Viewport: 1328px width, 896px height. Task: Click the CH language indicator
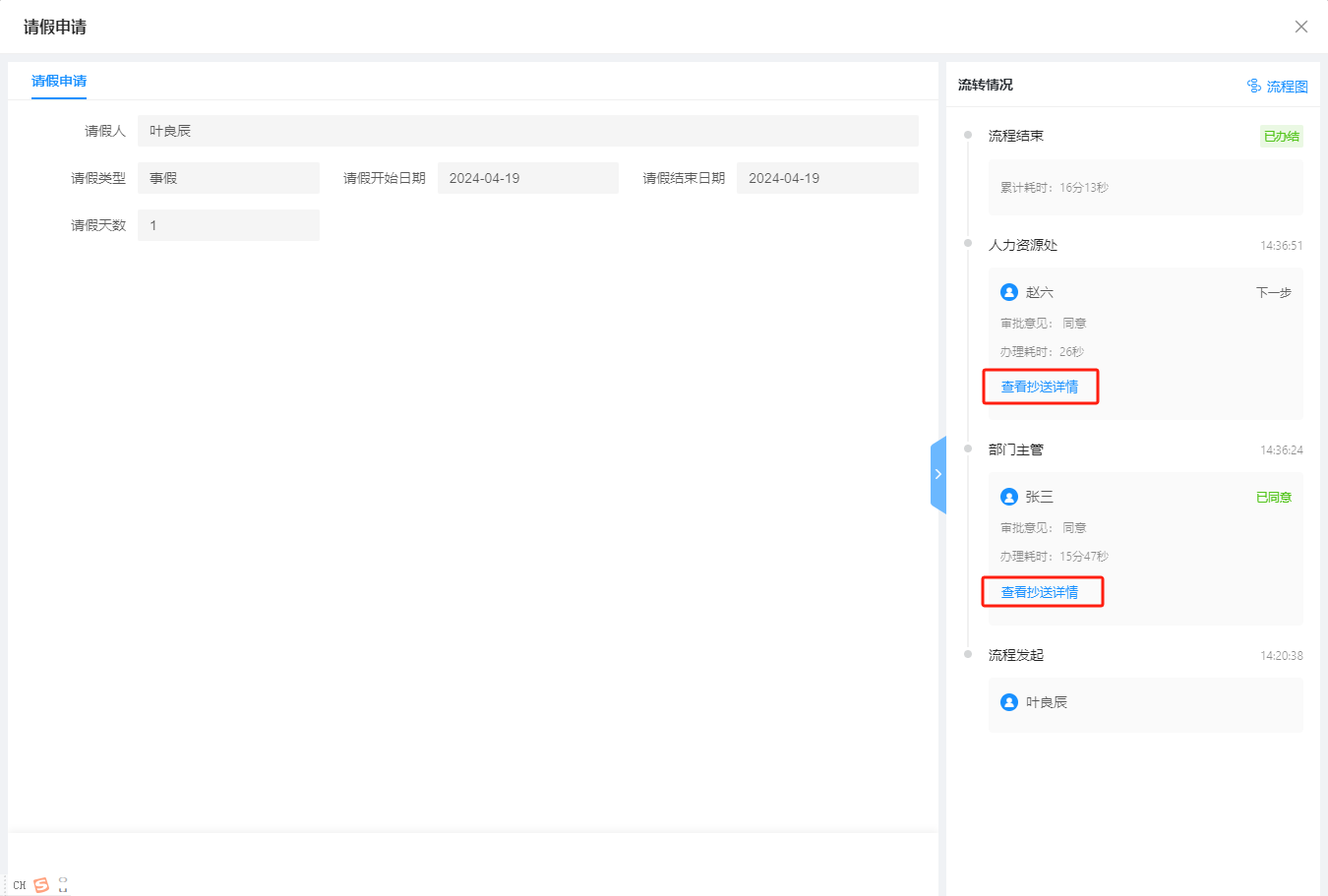tap(20, 885)
